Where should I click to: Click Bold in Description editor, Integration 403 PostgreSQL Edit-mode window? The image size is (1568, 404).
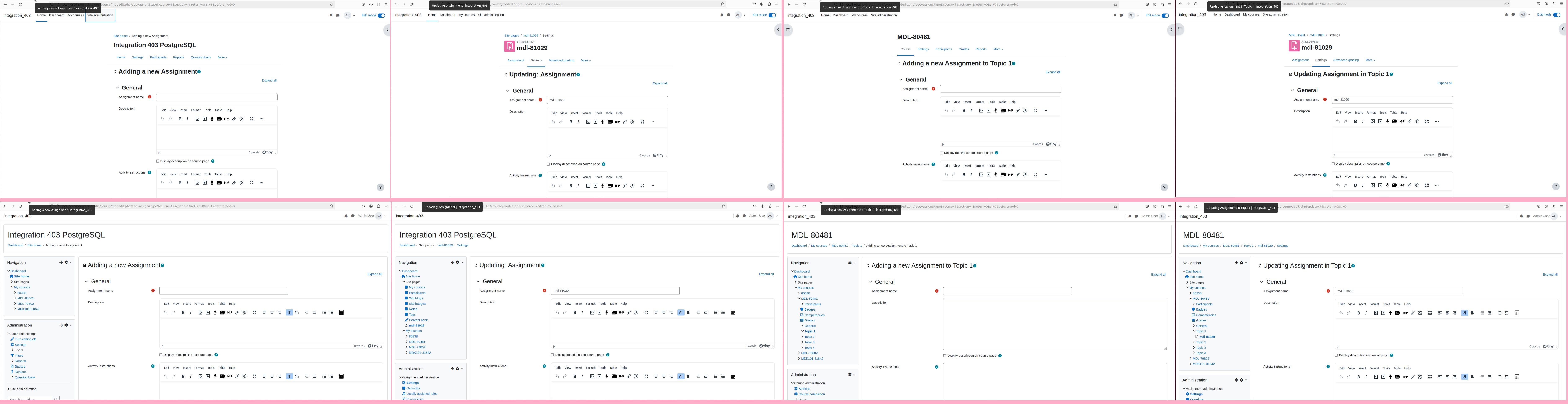(180, 119)
